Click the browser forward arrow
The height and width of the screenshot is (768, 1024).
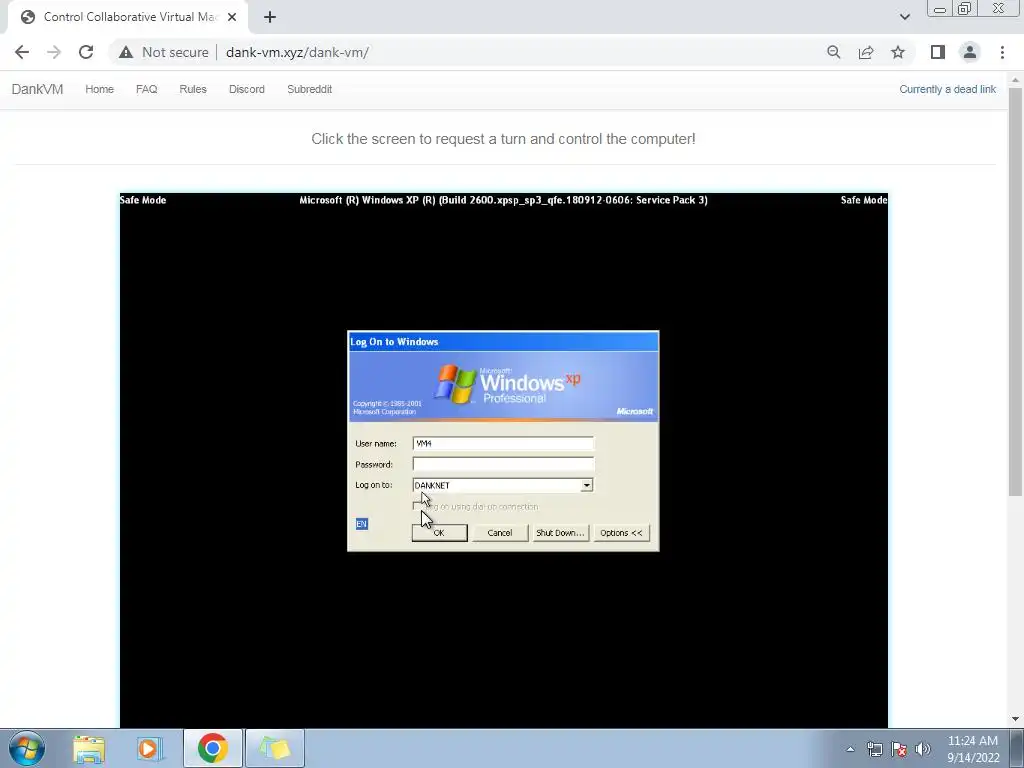click(x=54, y=52)
